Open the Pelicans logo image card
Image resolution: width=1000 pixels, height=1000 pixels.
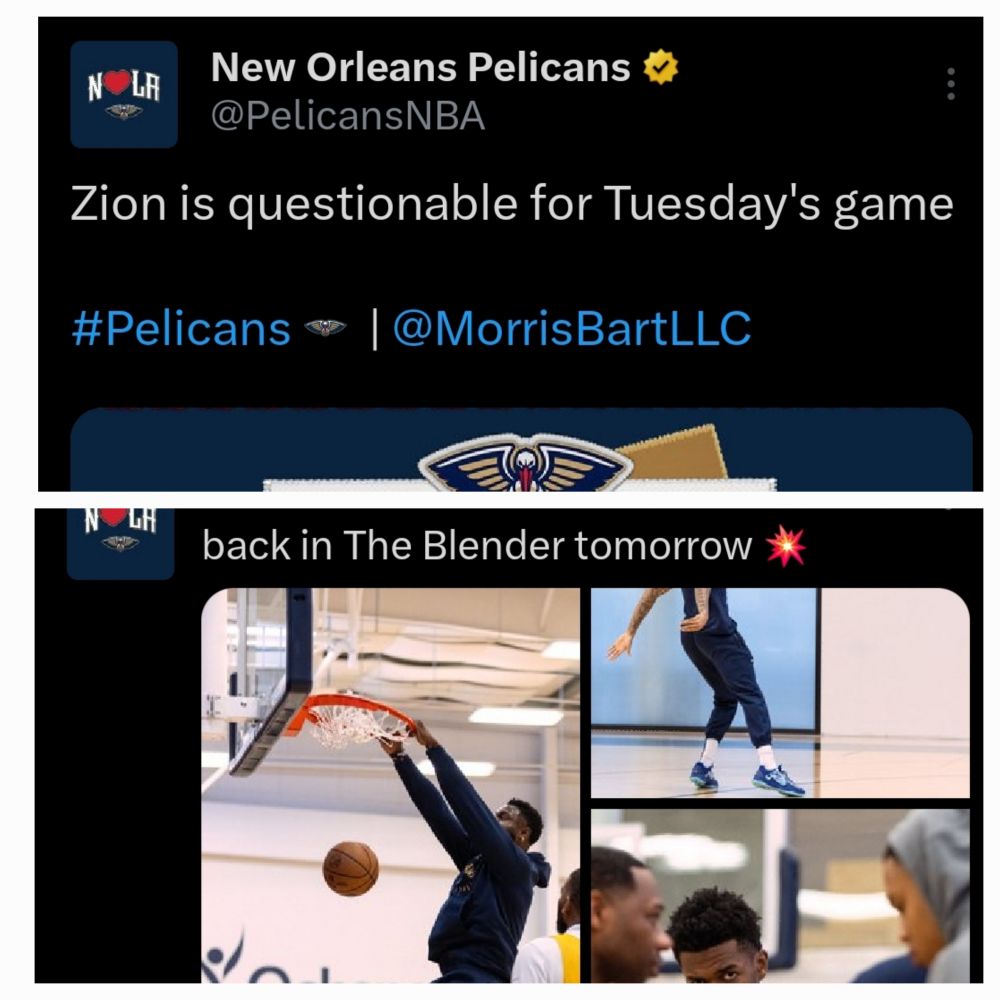(521, 450)
